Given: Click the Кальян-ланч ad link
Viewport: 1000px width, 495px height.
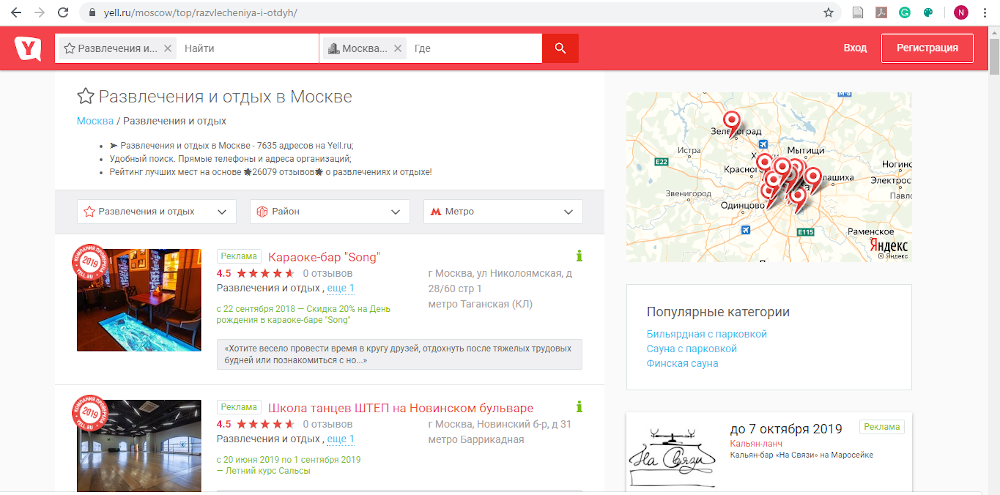Looking at the screenshot, I should pos(756,443).
